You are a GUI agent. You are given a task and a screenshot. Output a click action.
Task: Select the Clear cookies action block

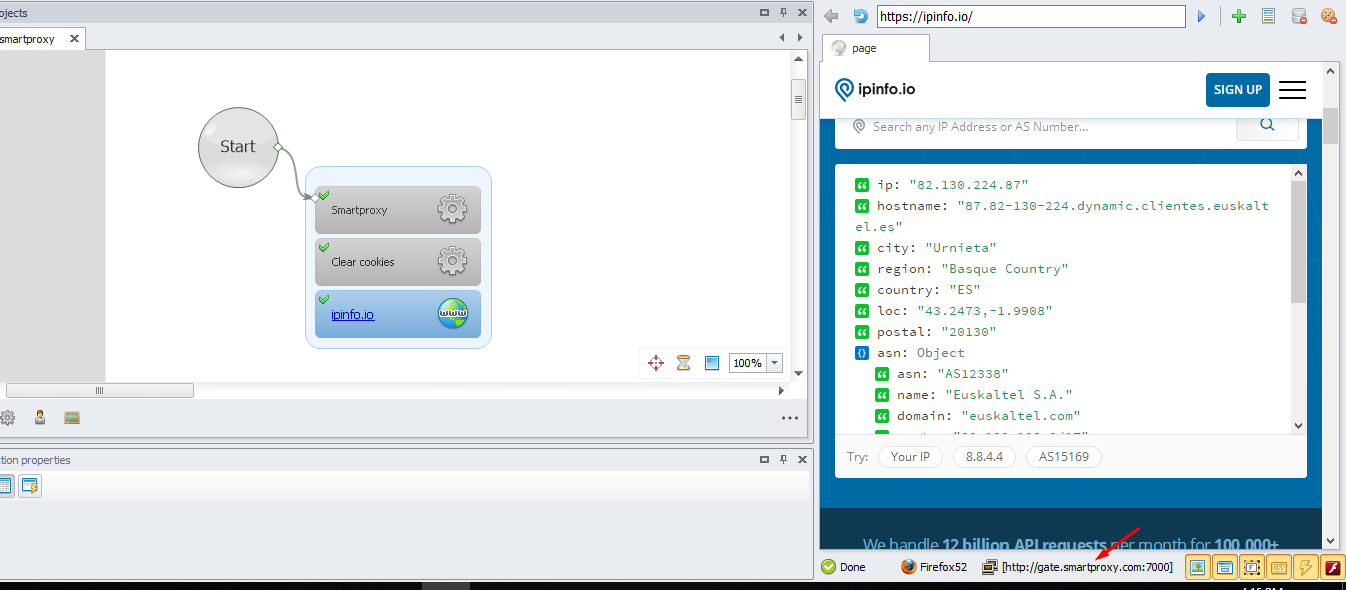pyautogui.click(x=398, y=262)
